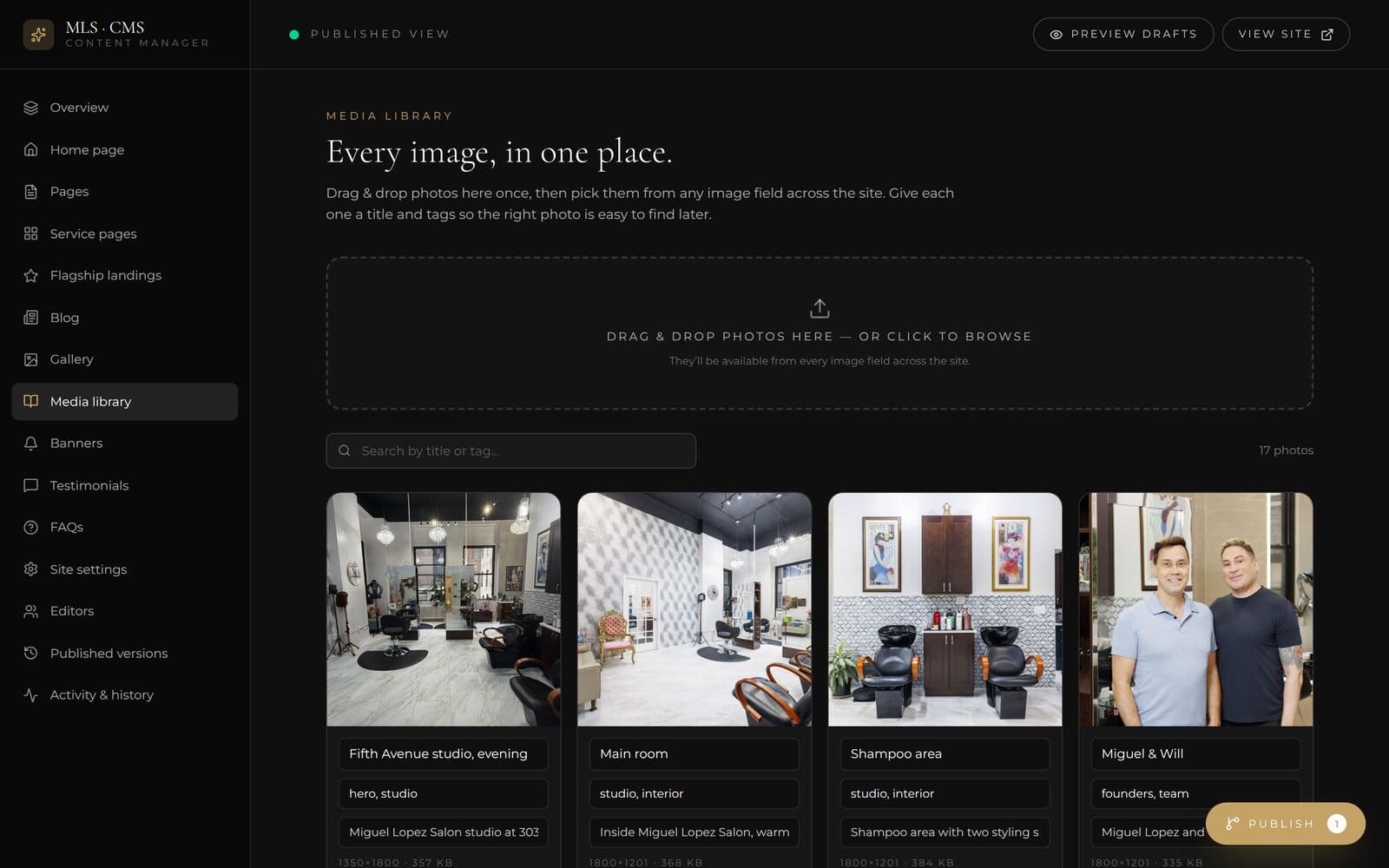
Task: Click the View Site button
Action: [1286, 35]
